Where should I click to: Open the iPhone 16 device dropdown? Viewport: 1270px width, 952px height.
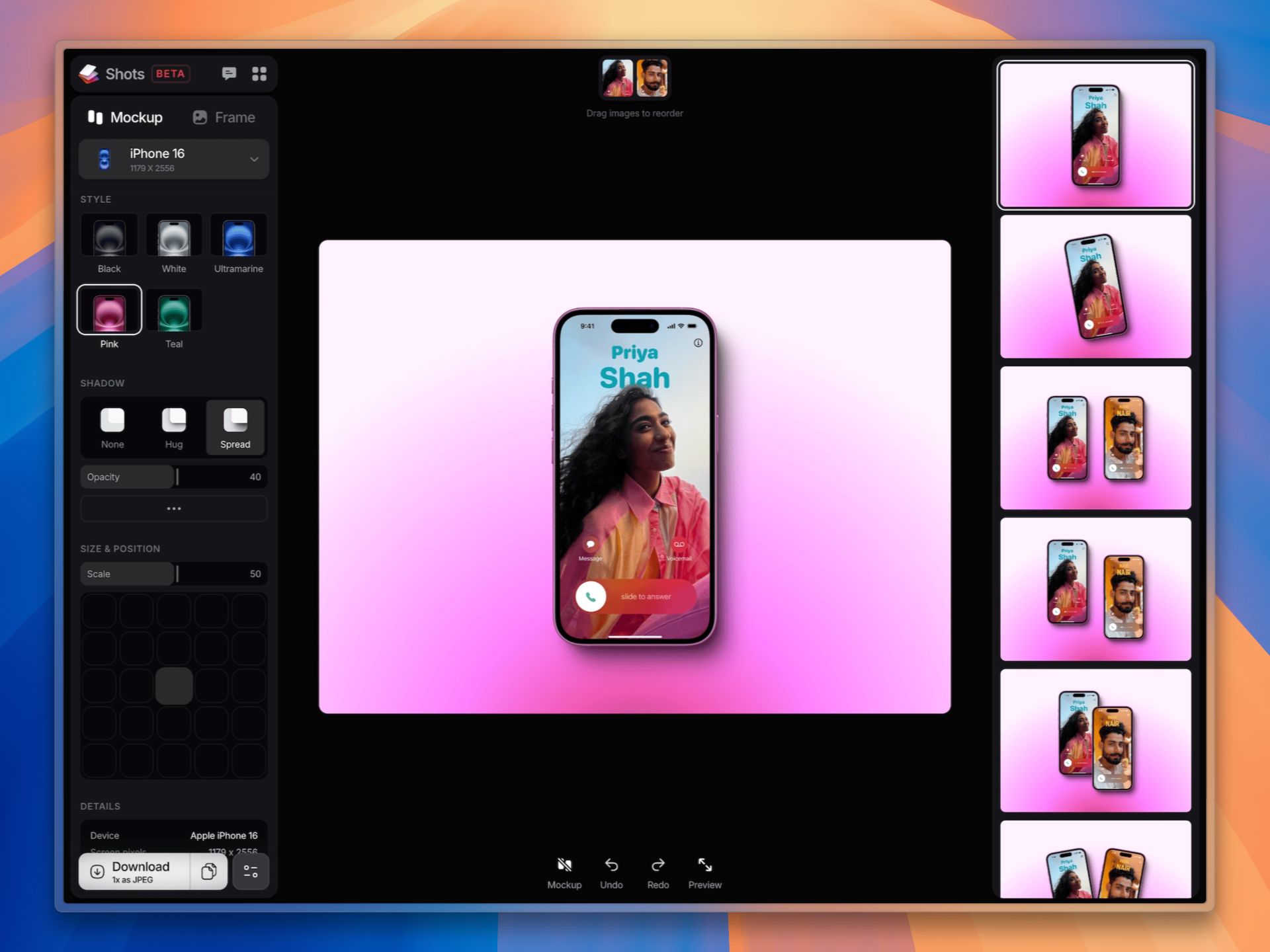pyautogui.click(x=174, y=159)
